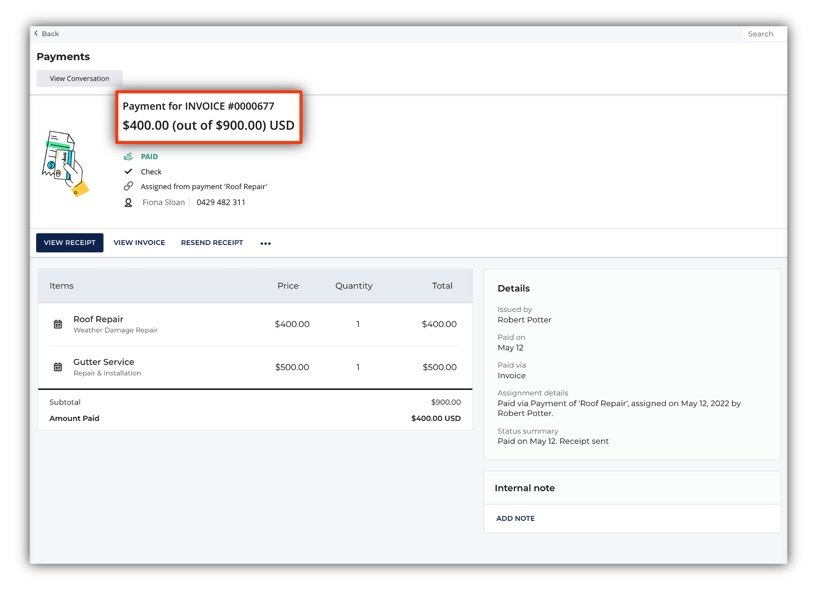Click 'Assigned from payment Roof Repair' text

(204, 186)
